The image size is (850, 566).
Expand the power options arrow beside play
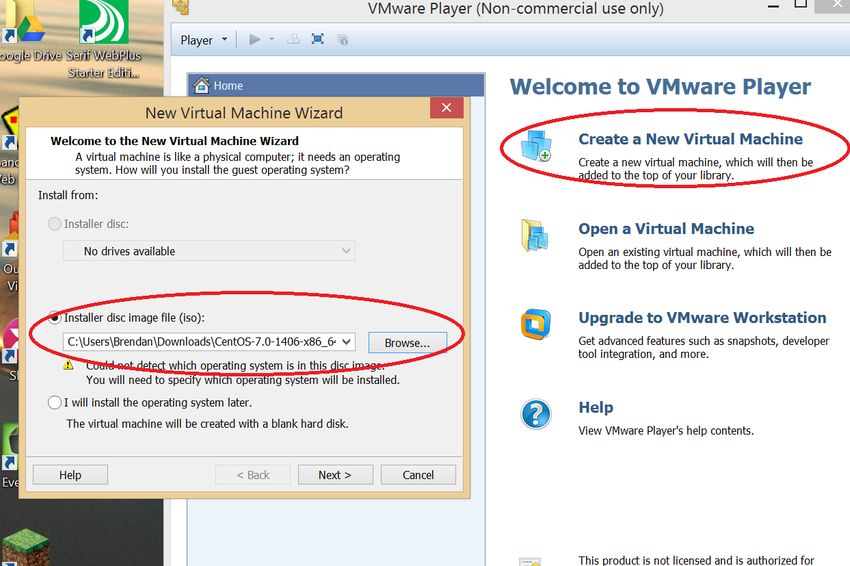click(272, 39)
